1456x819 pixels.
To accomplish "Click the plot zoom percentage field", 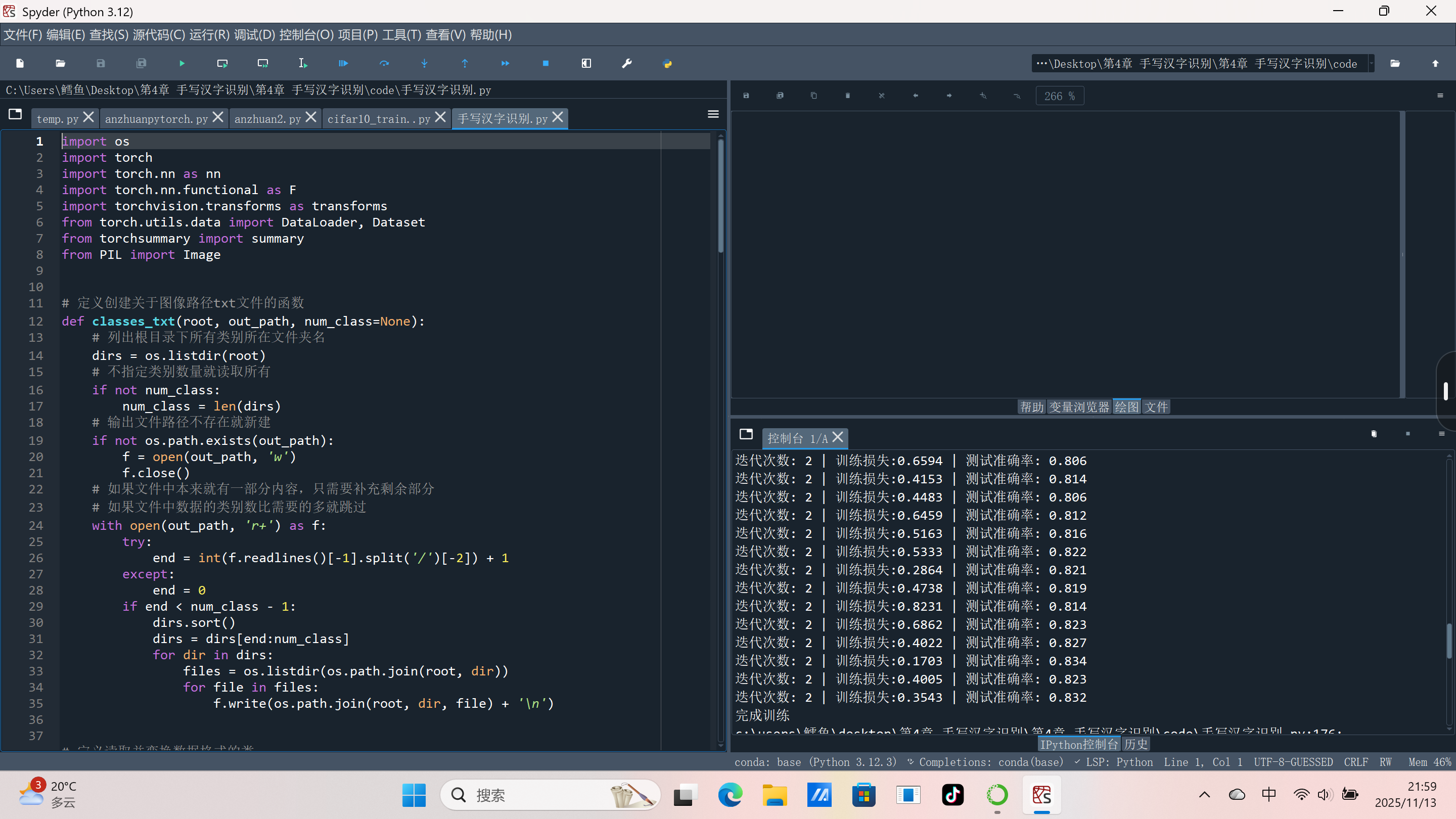I will (1059, 96).
